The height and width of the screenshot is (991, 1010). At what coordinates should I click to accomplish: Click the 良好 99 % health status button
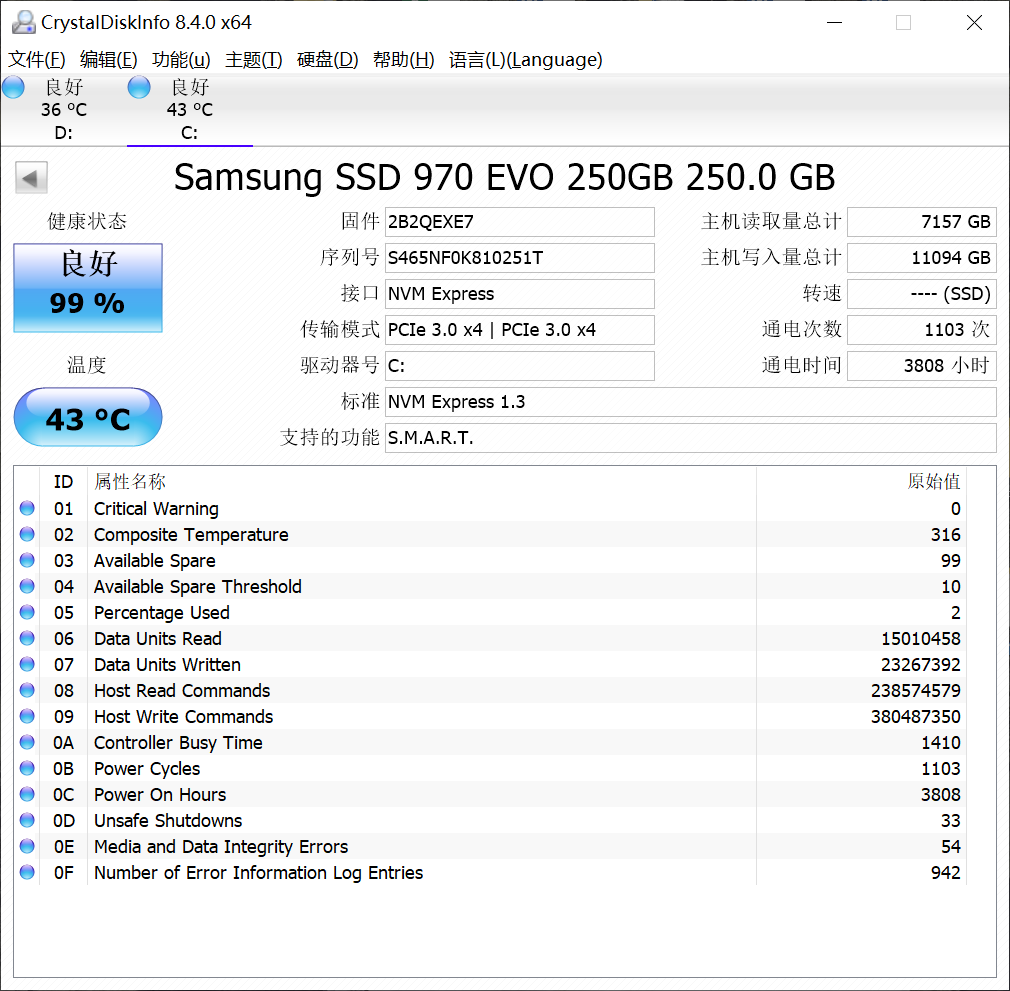point(88,287)
